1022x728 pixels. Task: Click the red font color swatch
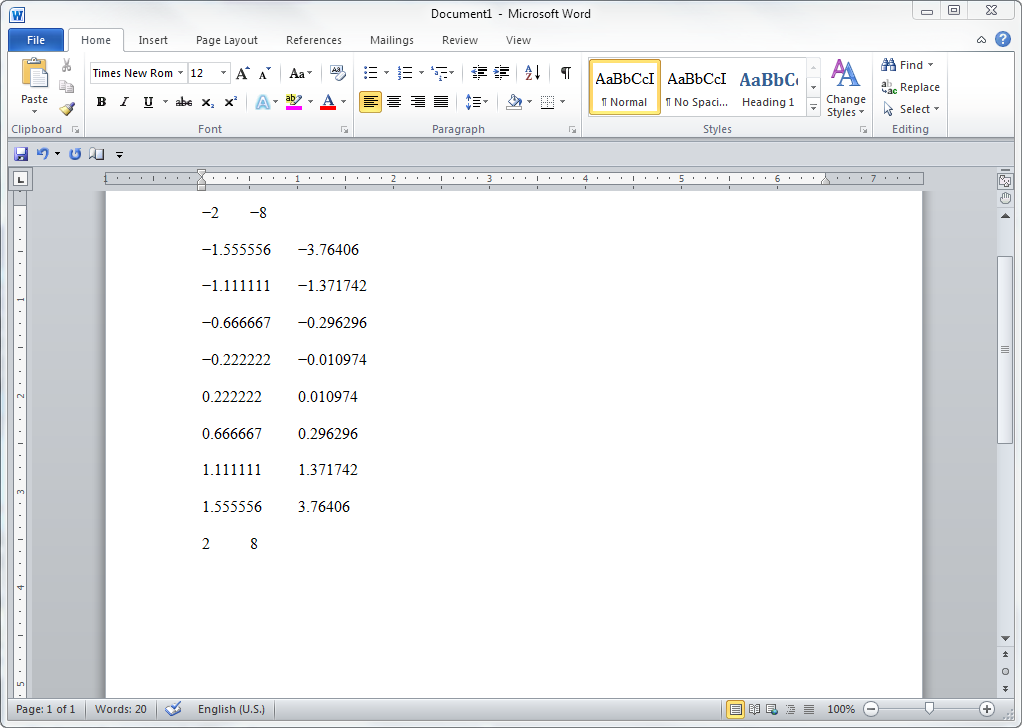[x=328, y=102]
